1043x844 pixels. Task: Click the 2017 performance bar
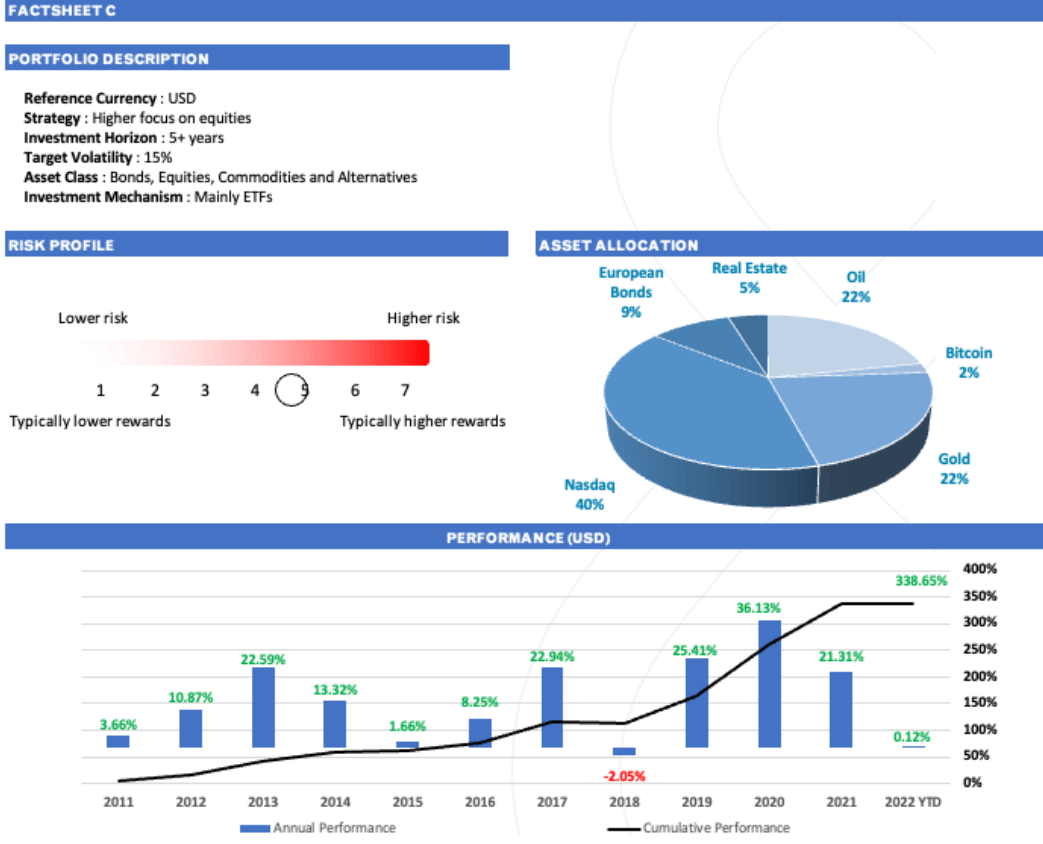tap(552, 707)
